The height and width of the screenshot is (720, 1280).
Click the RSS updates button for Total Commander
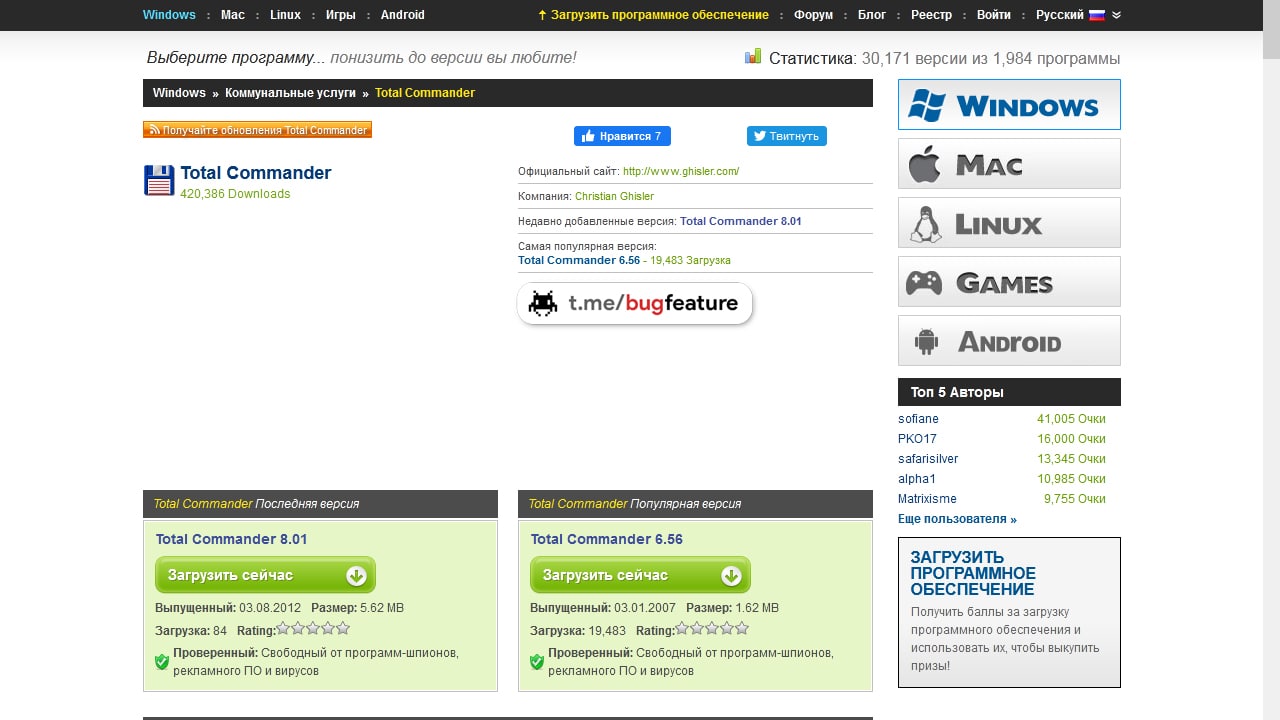(x=257, y=130)
